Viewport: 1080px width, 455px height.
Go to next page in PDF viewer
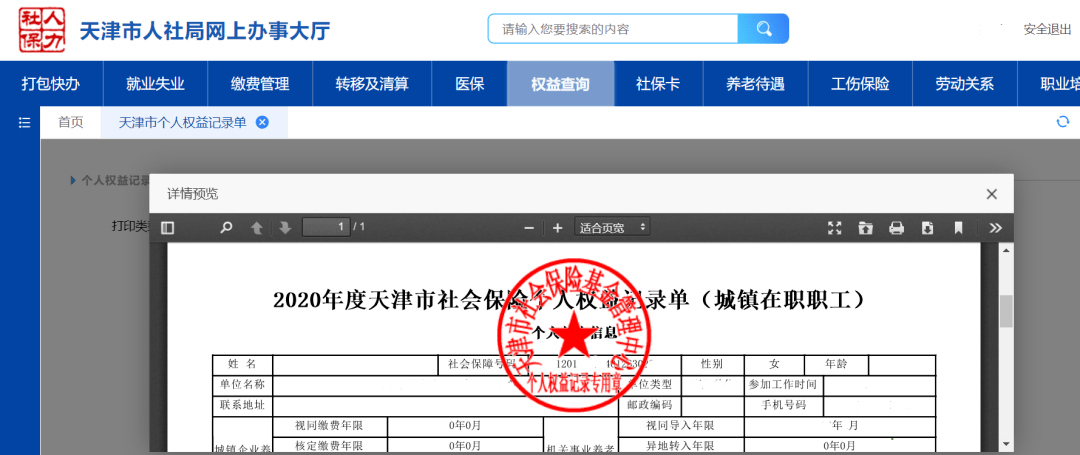[x=285, y=228]
